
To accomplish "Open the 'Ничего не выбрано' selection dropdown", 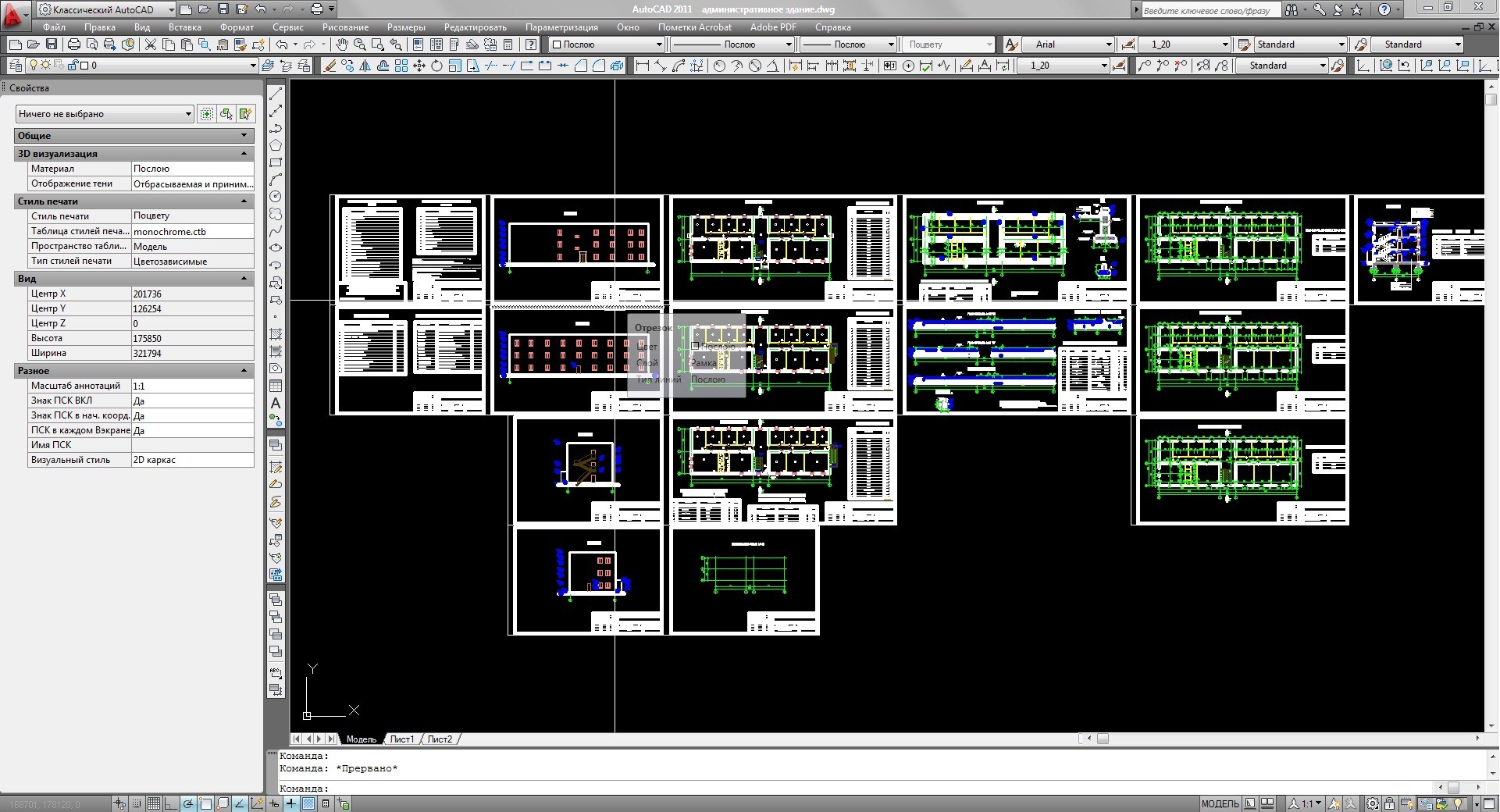I will (105, 114).
